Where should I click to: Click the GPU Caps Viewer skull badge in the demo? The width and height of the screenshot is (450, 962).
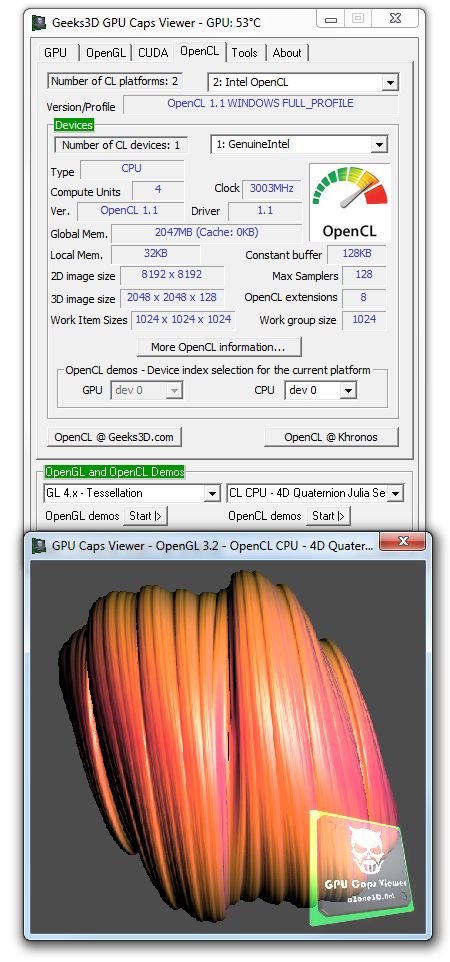pos(361,867)
